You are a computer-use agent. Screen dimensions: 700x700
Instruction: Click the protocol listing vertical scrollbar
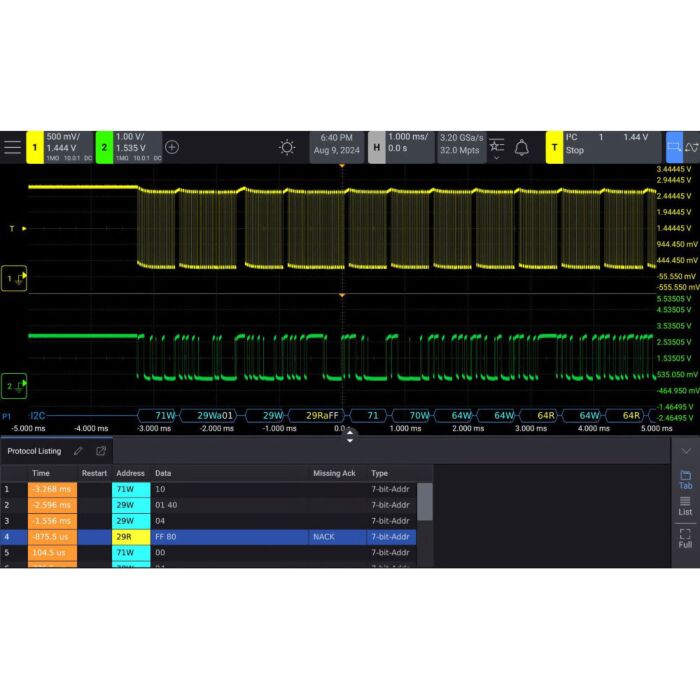click(425, 501)
